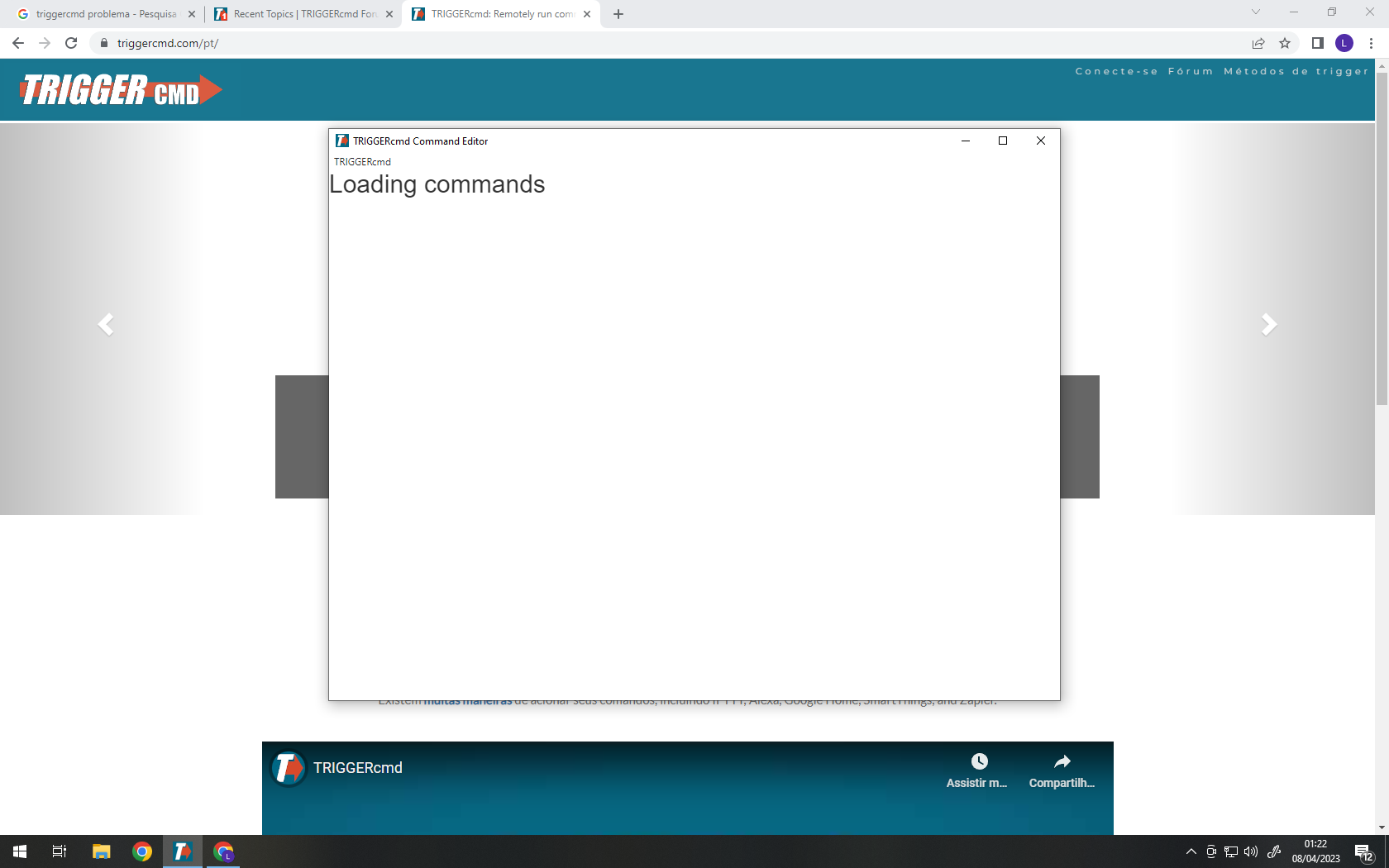The width and height of the screenshot is (1389, 868).
Task: Go back to the previous browser page
Action: pyautogui.click(x=18, y=43)
